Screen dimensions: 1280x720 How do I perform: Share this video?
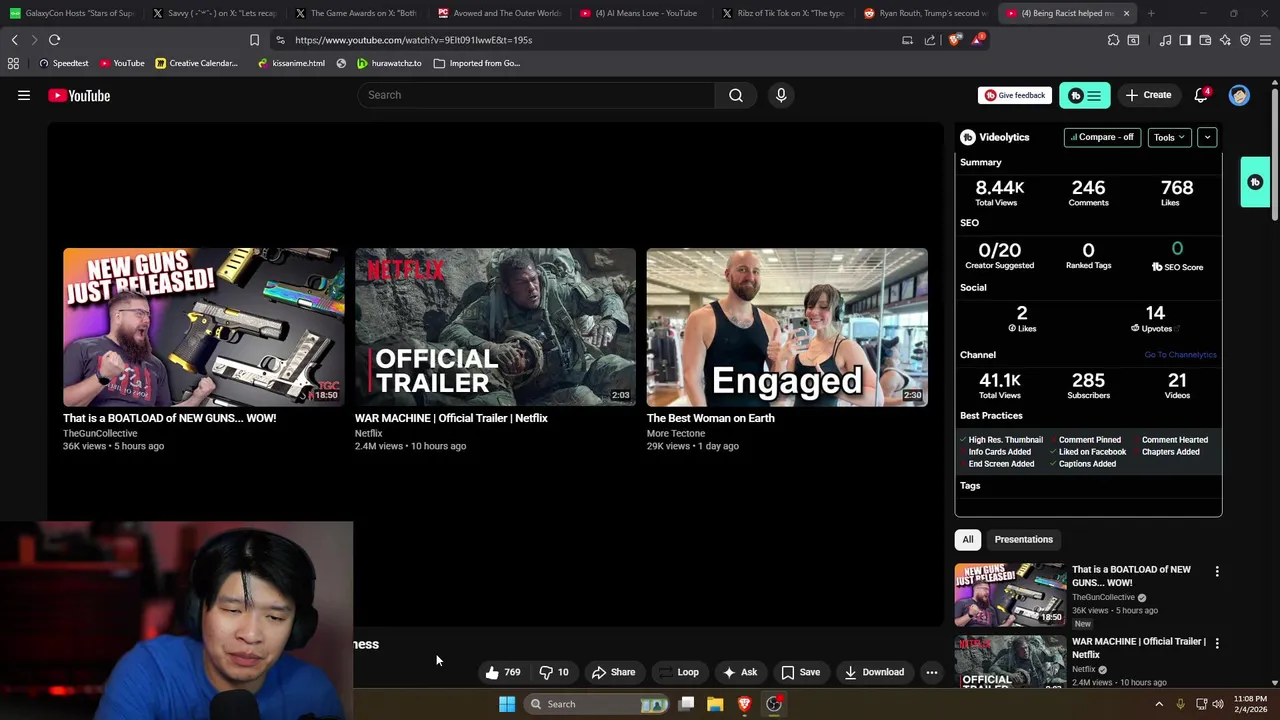tap(613, 672)
